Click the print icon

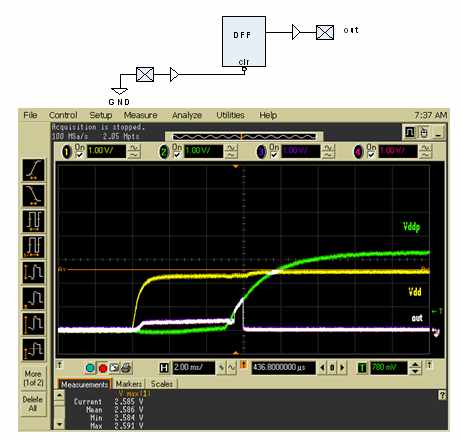pyautogui.click(x=126, y=368)
